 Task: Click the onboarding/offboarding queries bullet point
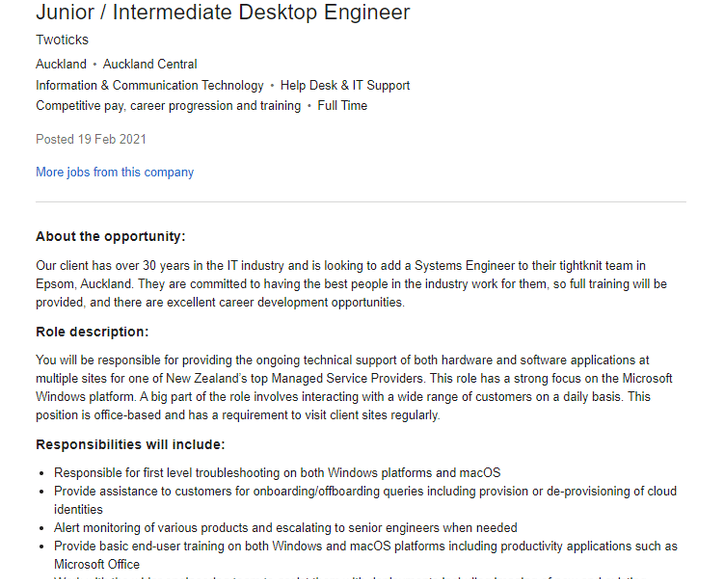pyautogui.click(x=365, y=500)
